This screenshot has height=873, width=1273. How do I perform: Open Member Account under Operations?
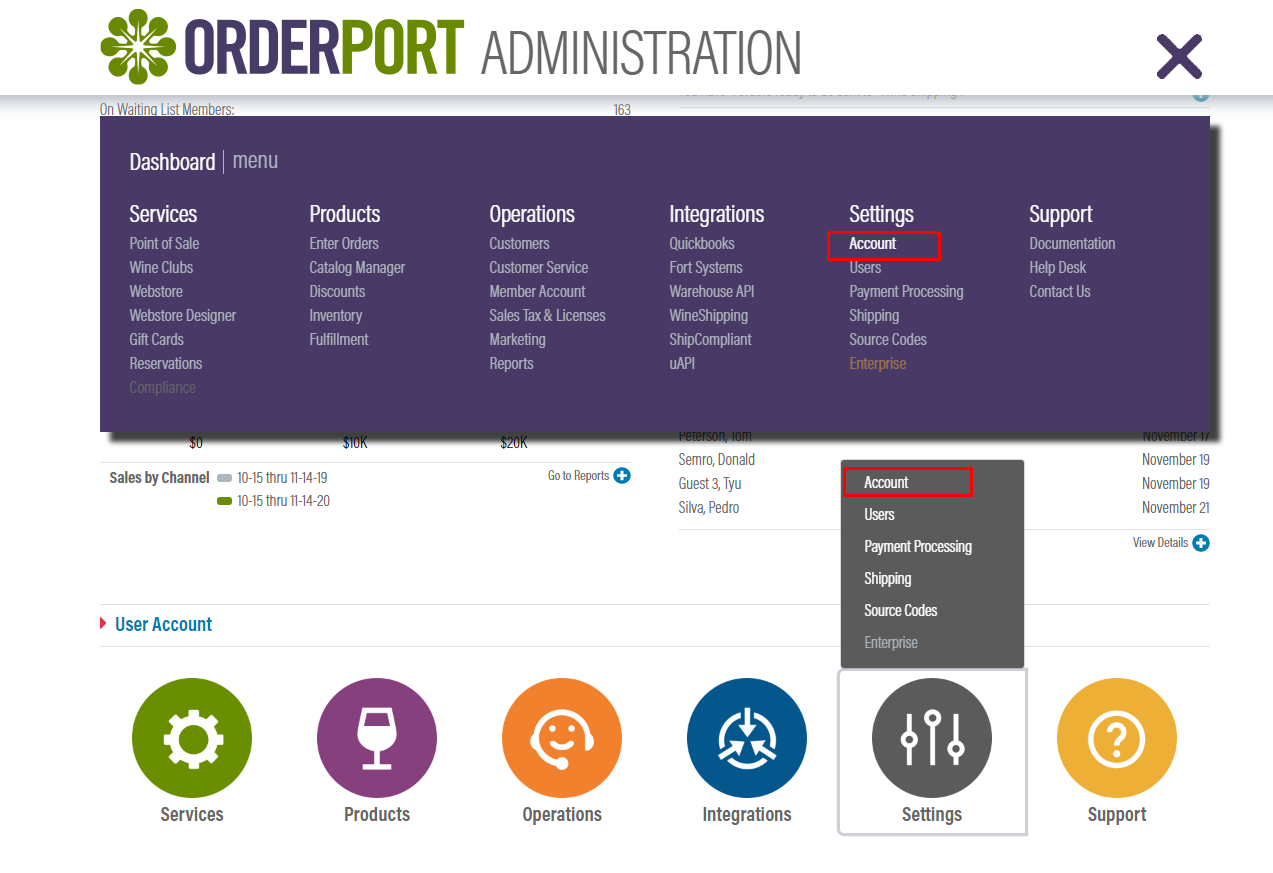(537, 291)
